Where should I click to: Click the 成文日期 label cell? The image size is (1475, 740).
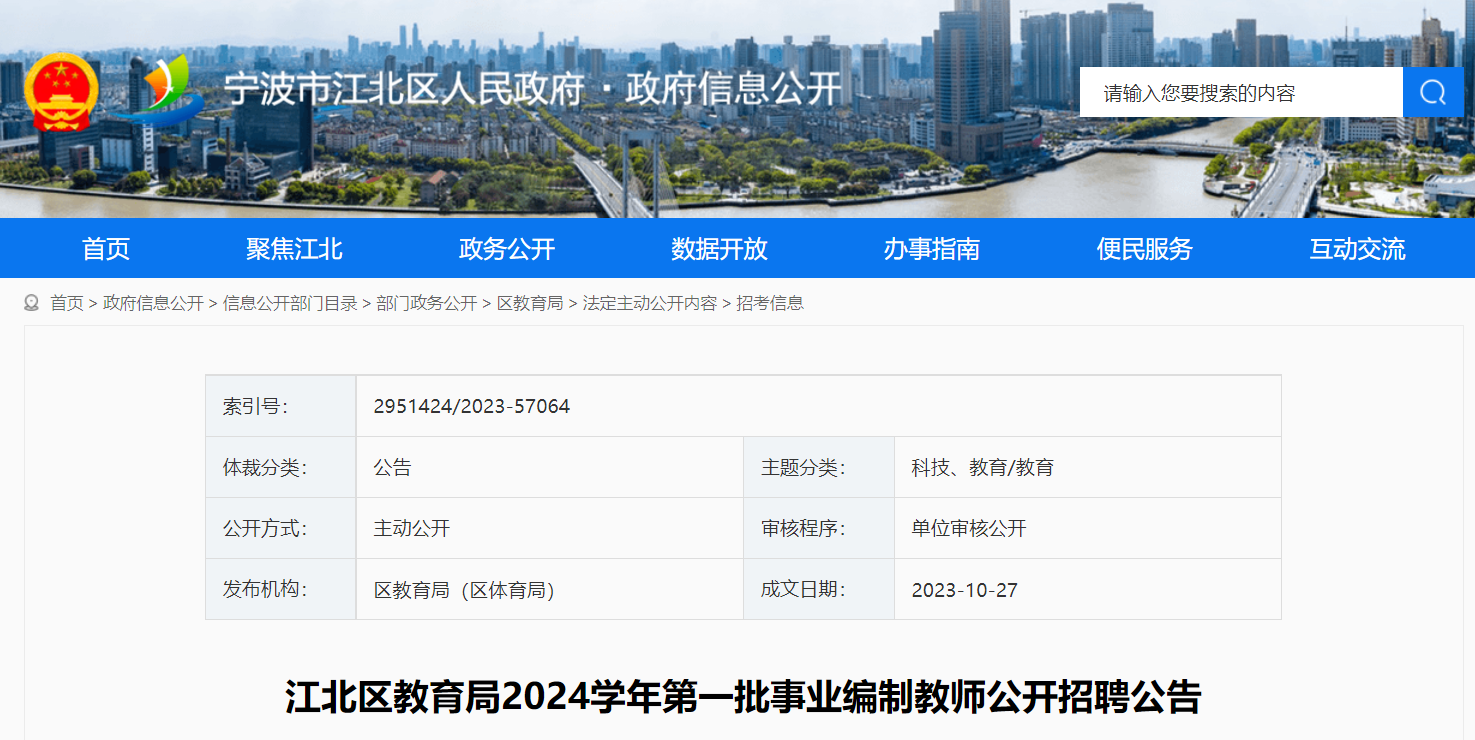pyautogui.click(x=819, y=589)
